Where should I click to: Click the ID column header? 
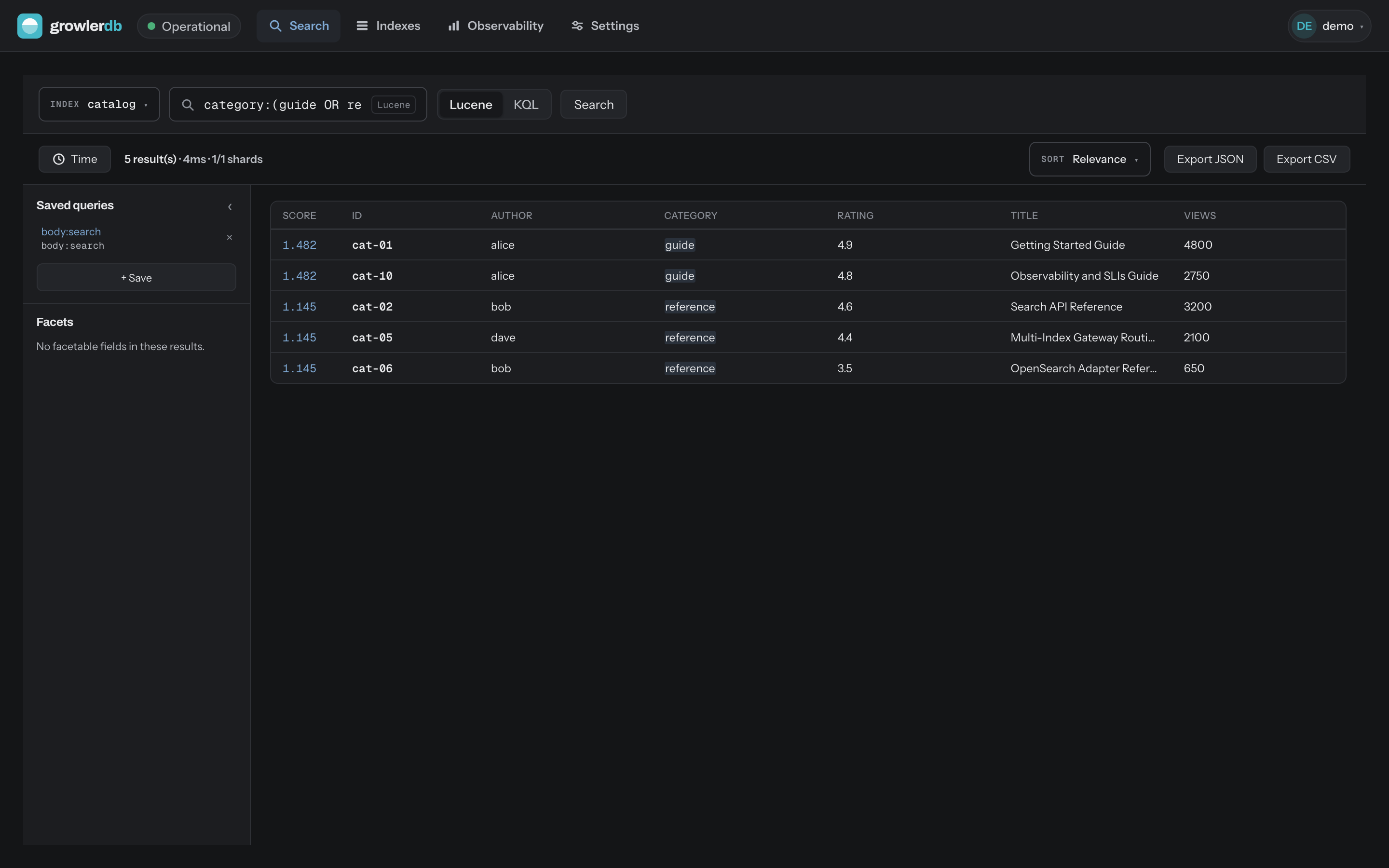[x=357, y=215]
